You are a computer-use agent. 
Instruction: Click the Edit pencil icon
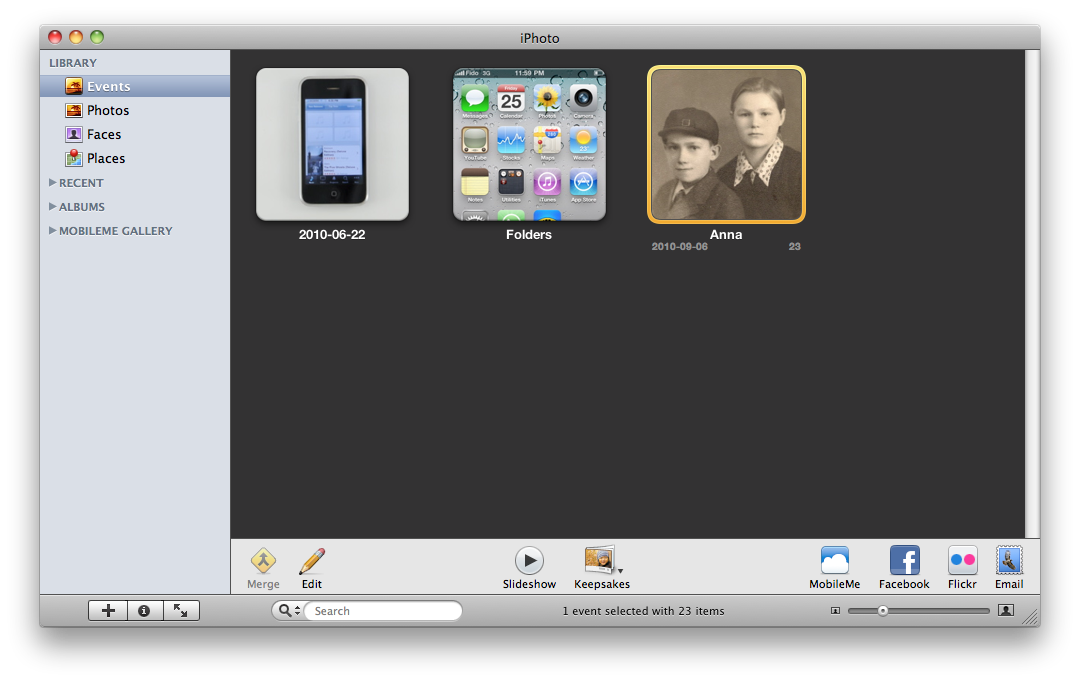pyautogui.click(x=312, y=561)
